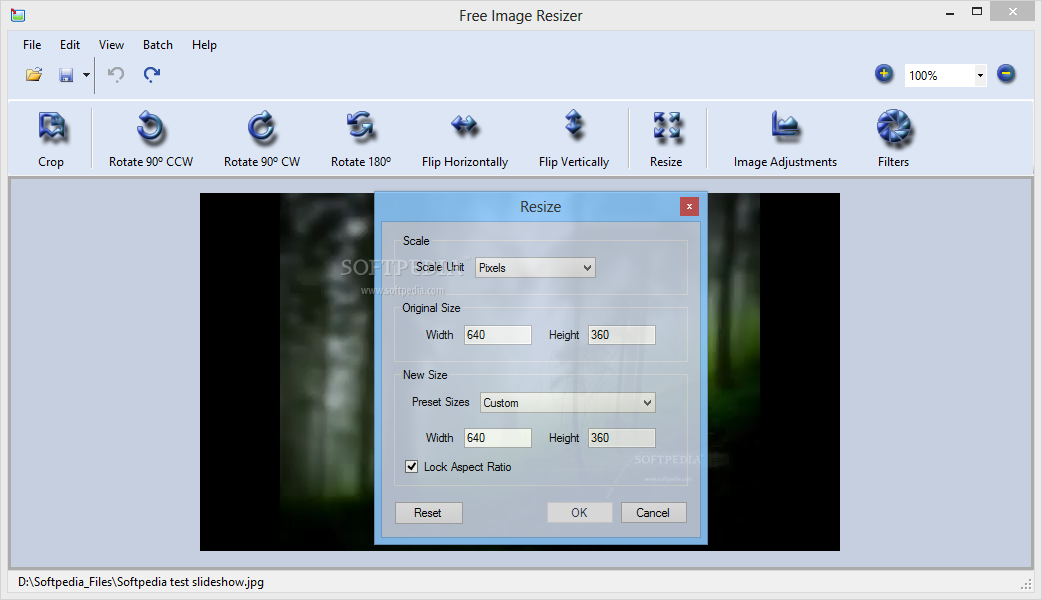Open Image Adjustments
Image resolution: width=1042 pixels, height=600 pixels.
point(785,139)
